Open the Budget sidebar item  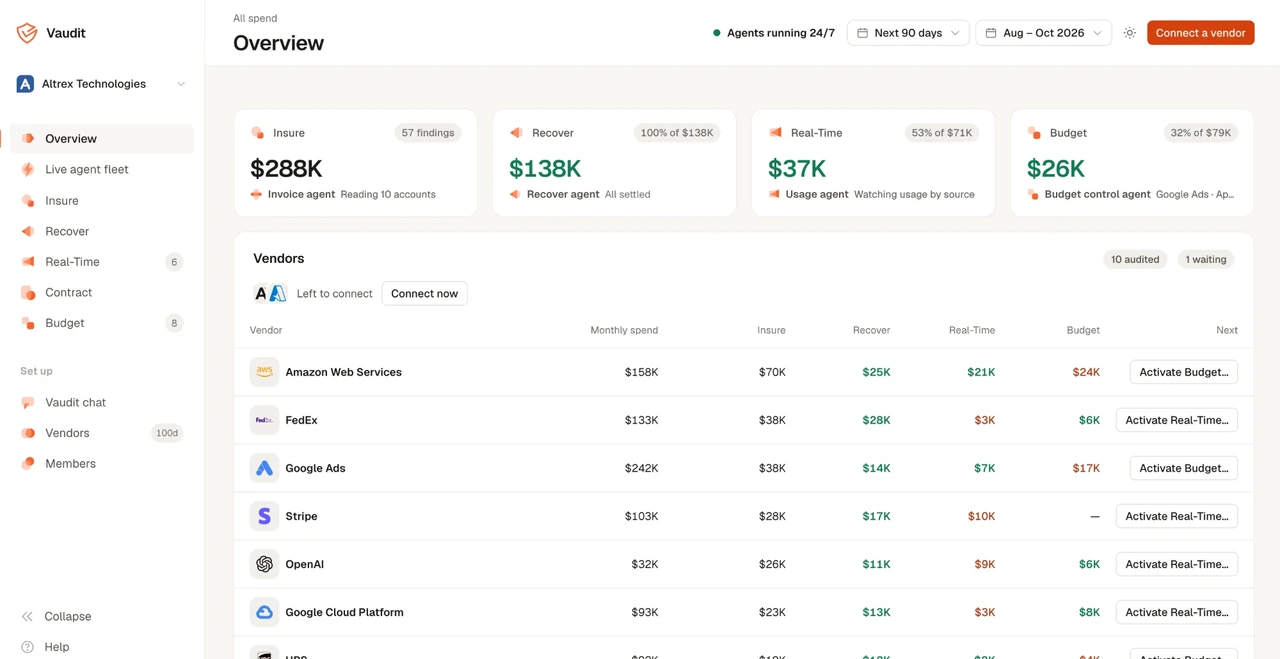pos(102,323)
